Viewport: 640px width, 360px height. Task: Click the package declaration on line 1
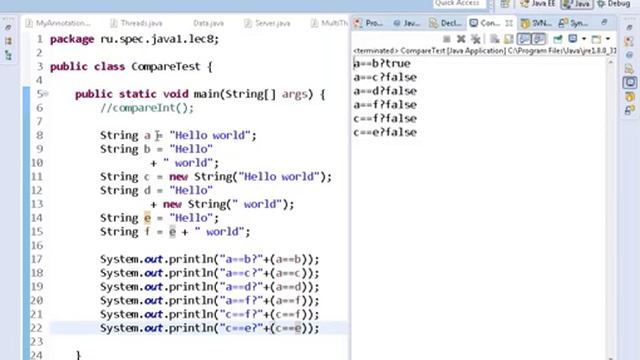[135, 40]
